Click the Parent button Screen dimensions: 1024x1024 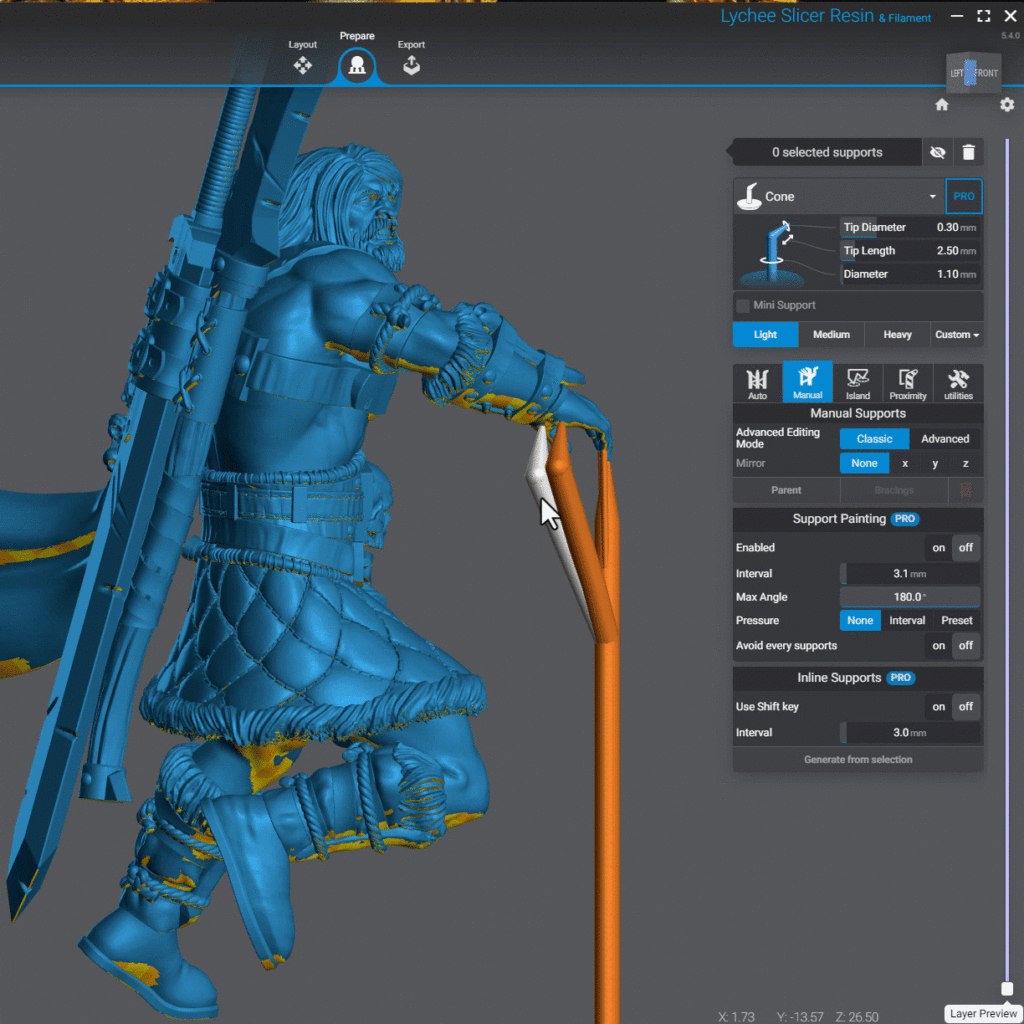786,490
